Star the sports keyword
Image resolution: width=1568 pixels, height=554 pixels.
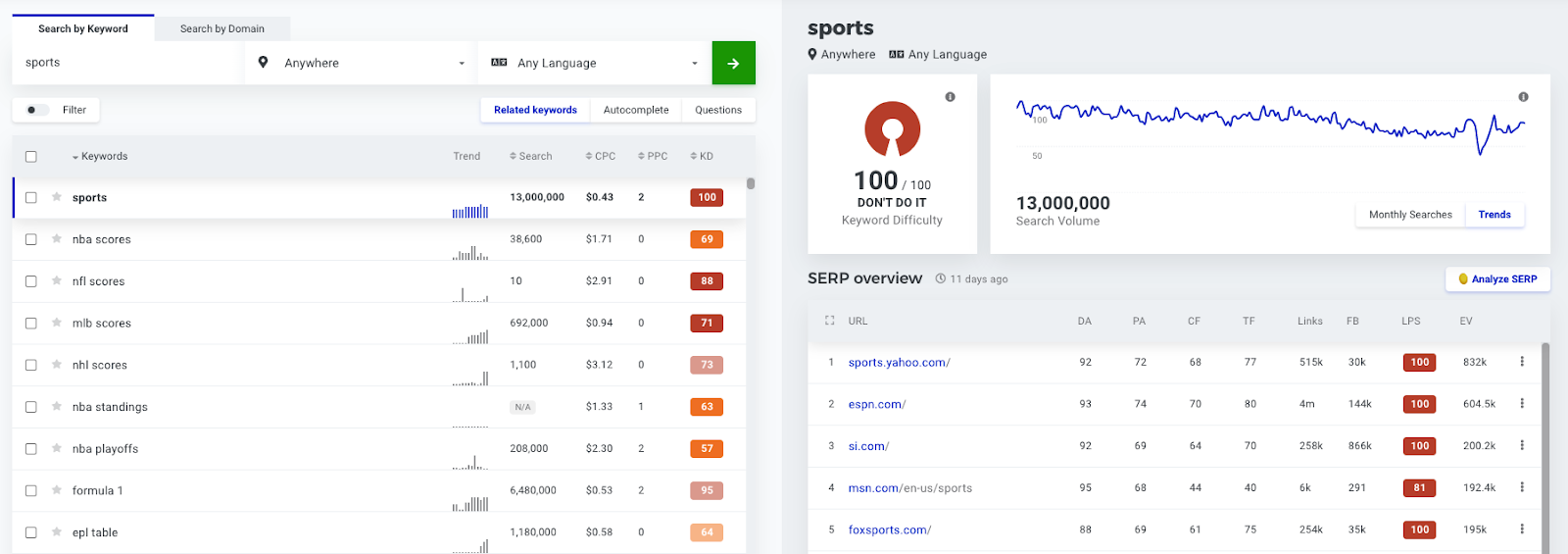(x=57, y=197)
